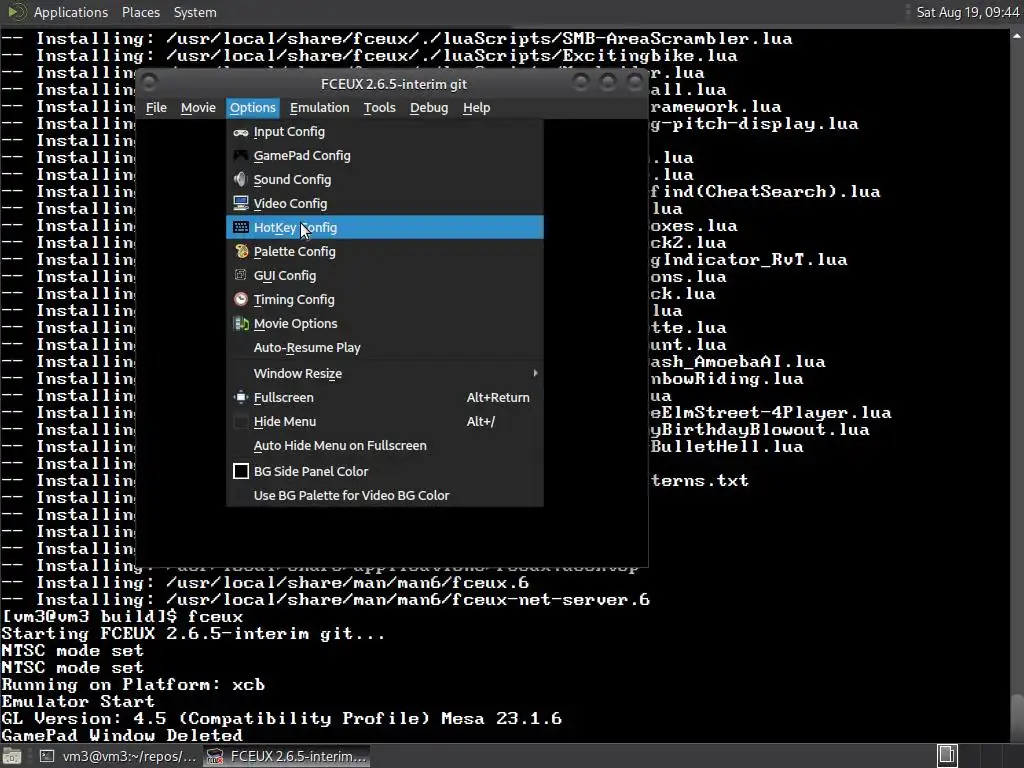Open the Places panel menu
1024x768 pixels.
[x=140, y=12]
